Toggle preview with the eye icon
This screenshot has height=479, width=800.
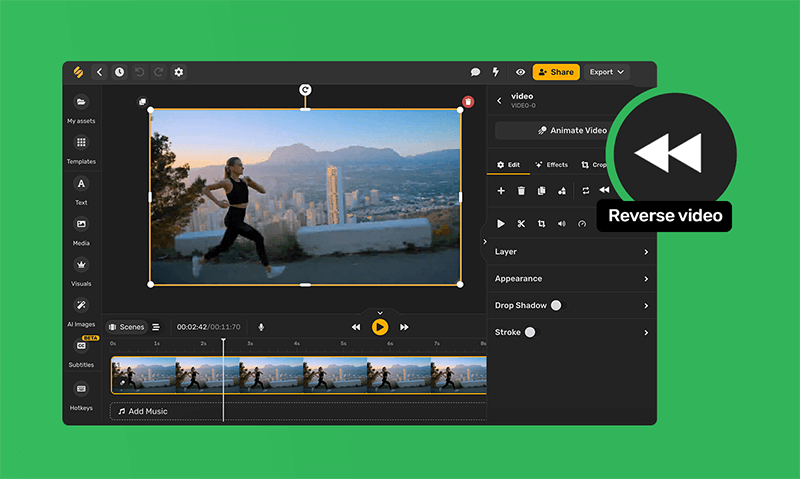pyautogui.click(x=520, y=72)
